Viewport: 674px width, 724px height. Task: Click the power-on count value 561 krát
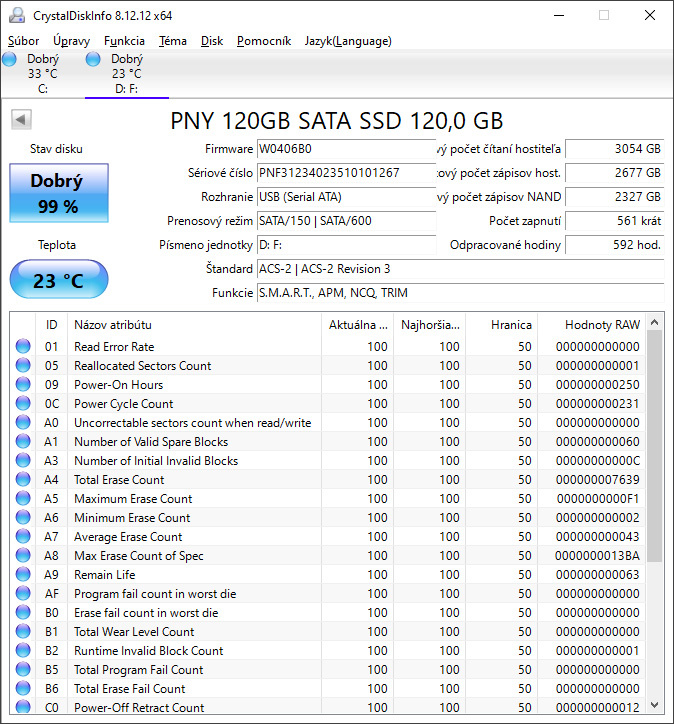614,221
